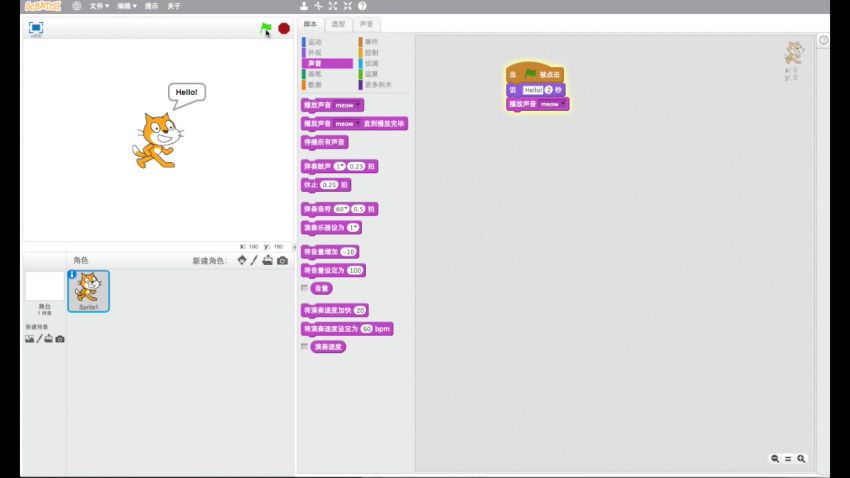The image size is (850, 478).
Task: Open Sprite1 info button
Action: [72, 275]
